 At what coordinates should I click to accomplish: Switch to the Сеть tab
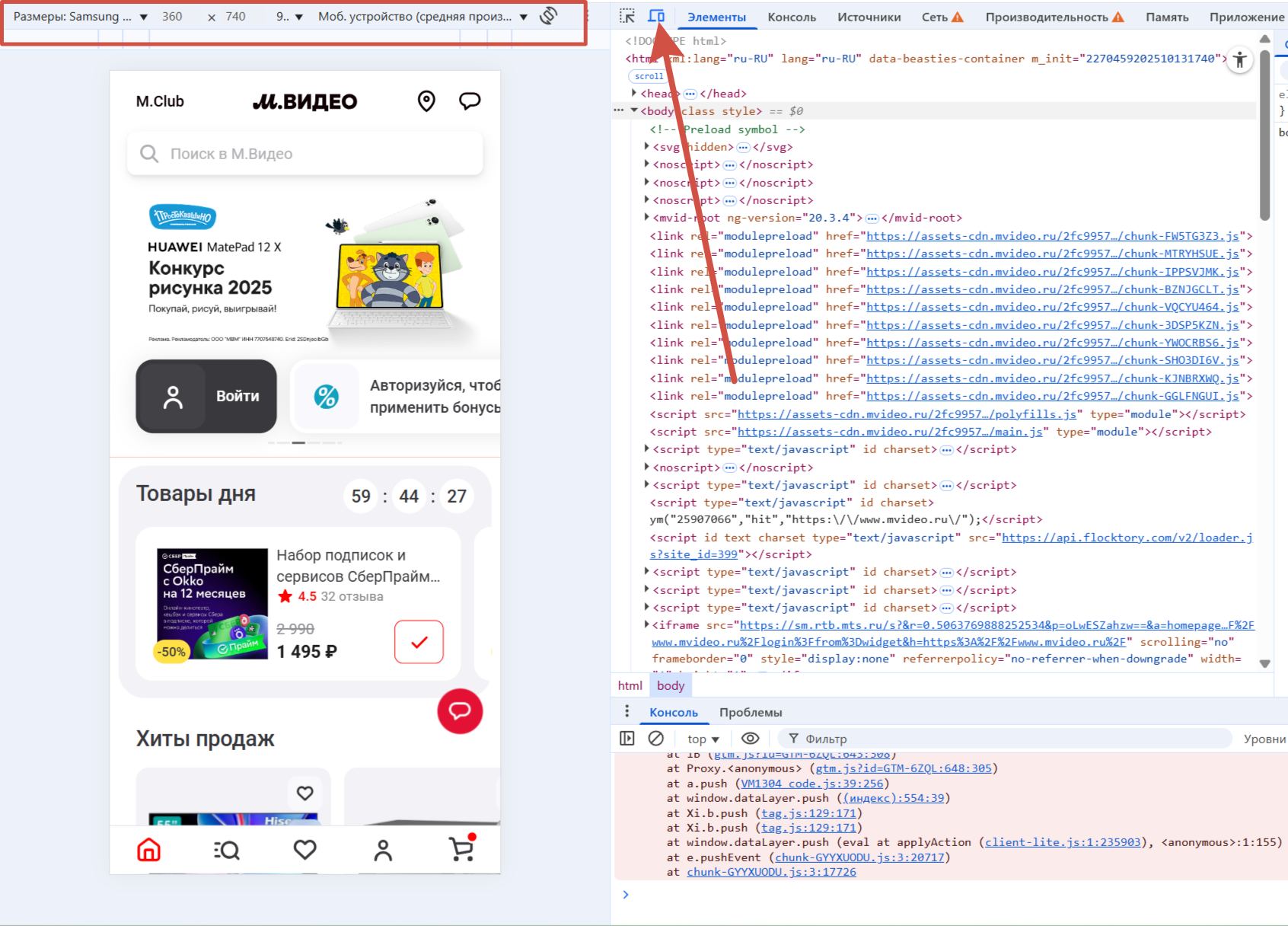pyautogui.click(x=942, y=17)
